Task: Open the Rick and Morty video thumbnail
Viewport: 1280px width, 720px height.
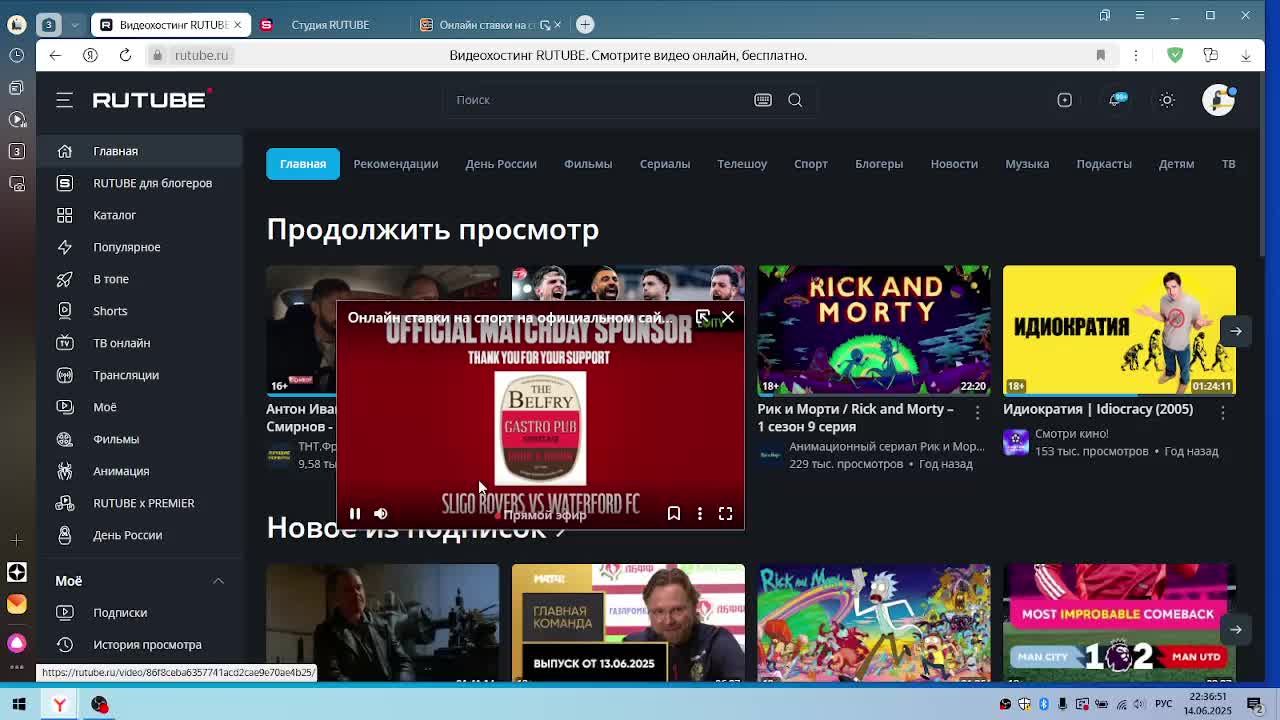Action: (874, 331)
